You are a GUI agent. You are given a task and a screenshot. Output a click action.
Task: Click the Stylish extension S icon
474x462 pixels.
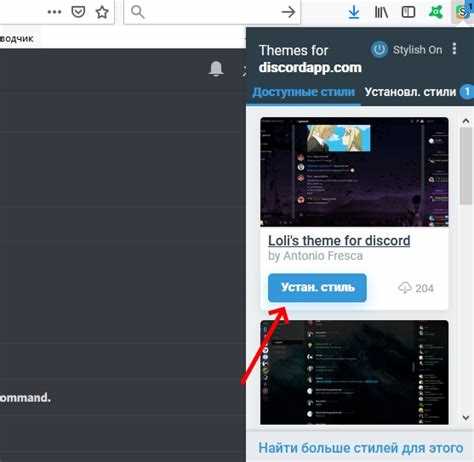coord(462,12)
